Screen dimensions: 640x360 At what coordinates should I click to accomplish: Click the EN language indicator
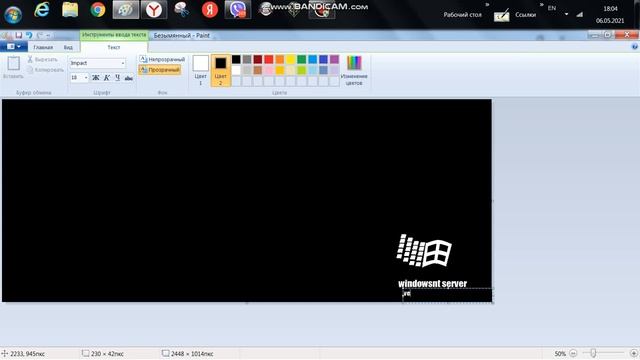point(552,8)
